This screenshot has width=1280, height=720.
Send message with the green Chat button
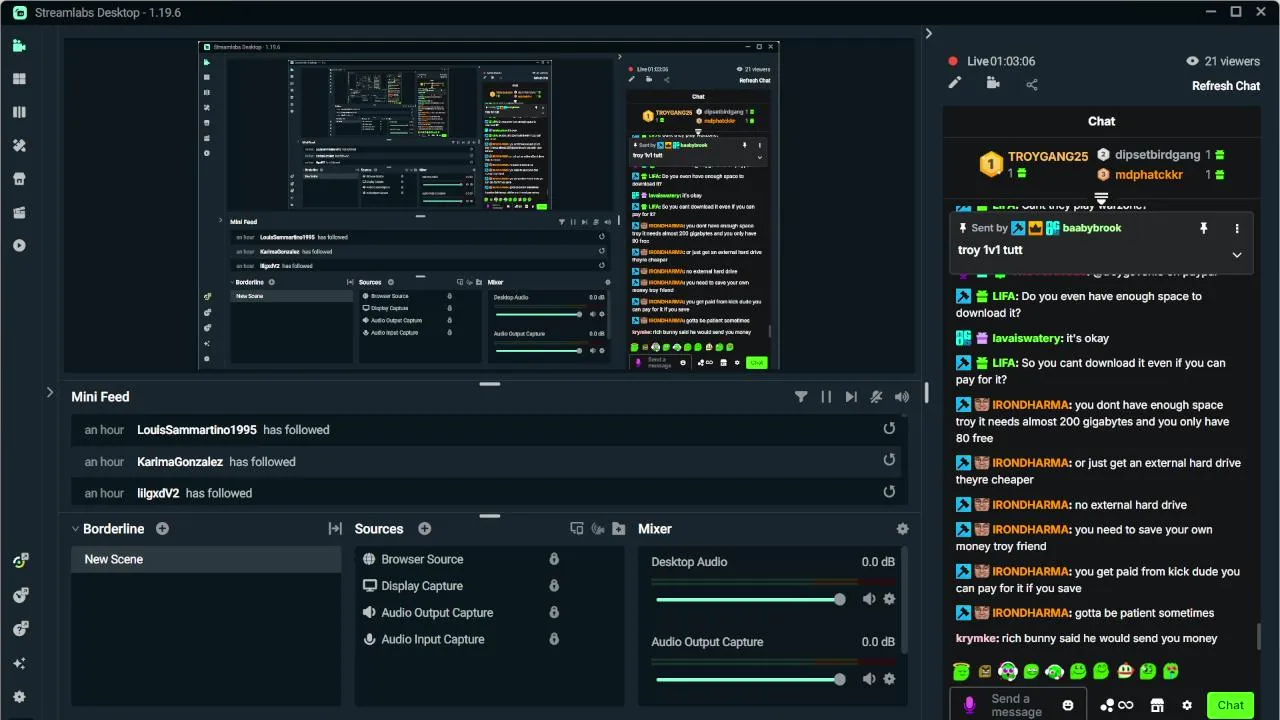[1231, 705]
